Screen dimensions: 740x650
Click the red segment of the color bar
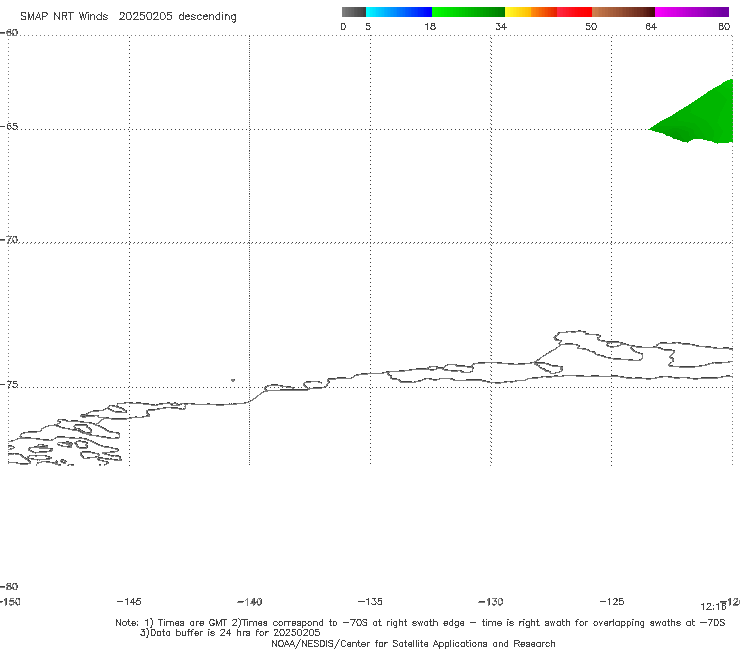tap(574, 12)
